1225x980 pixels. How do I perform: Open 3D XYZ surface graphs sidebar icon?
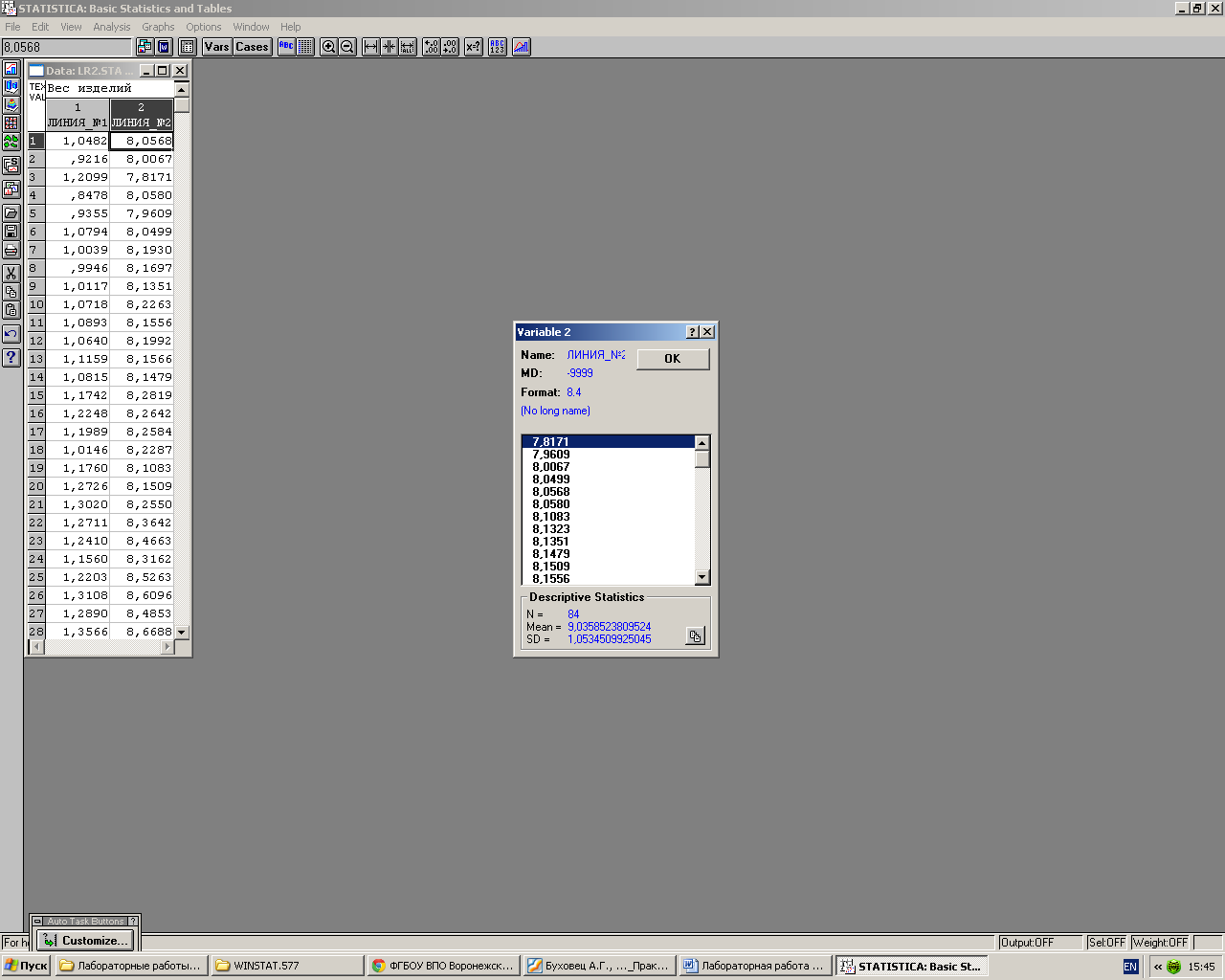tap(11, 105)
